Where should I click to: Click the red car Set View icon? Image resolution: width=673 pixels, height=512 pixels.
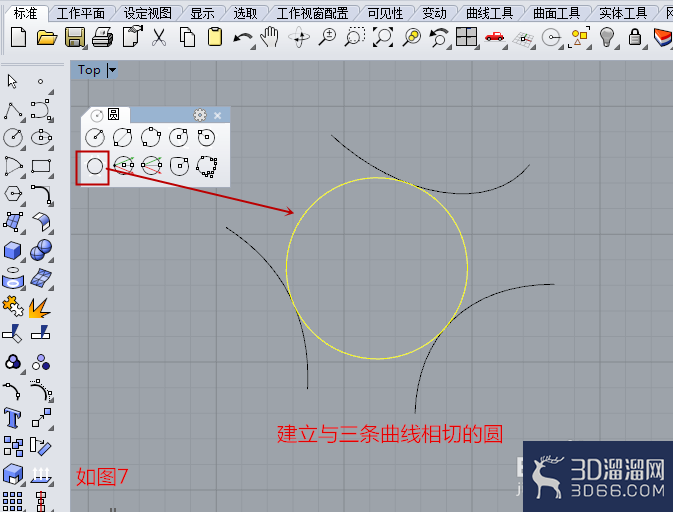click(x=494, y=37)
